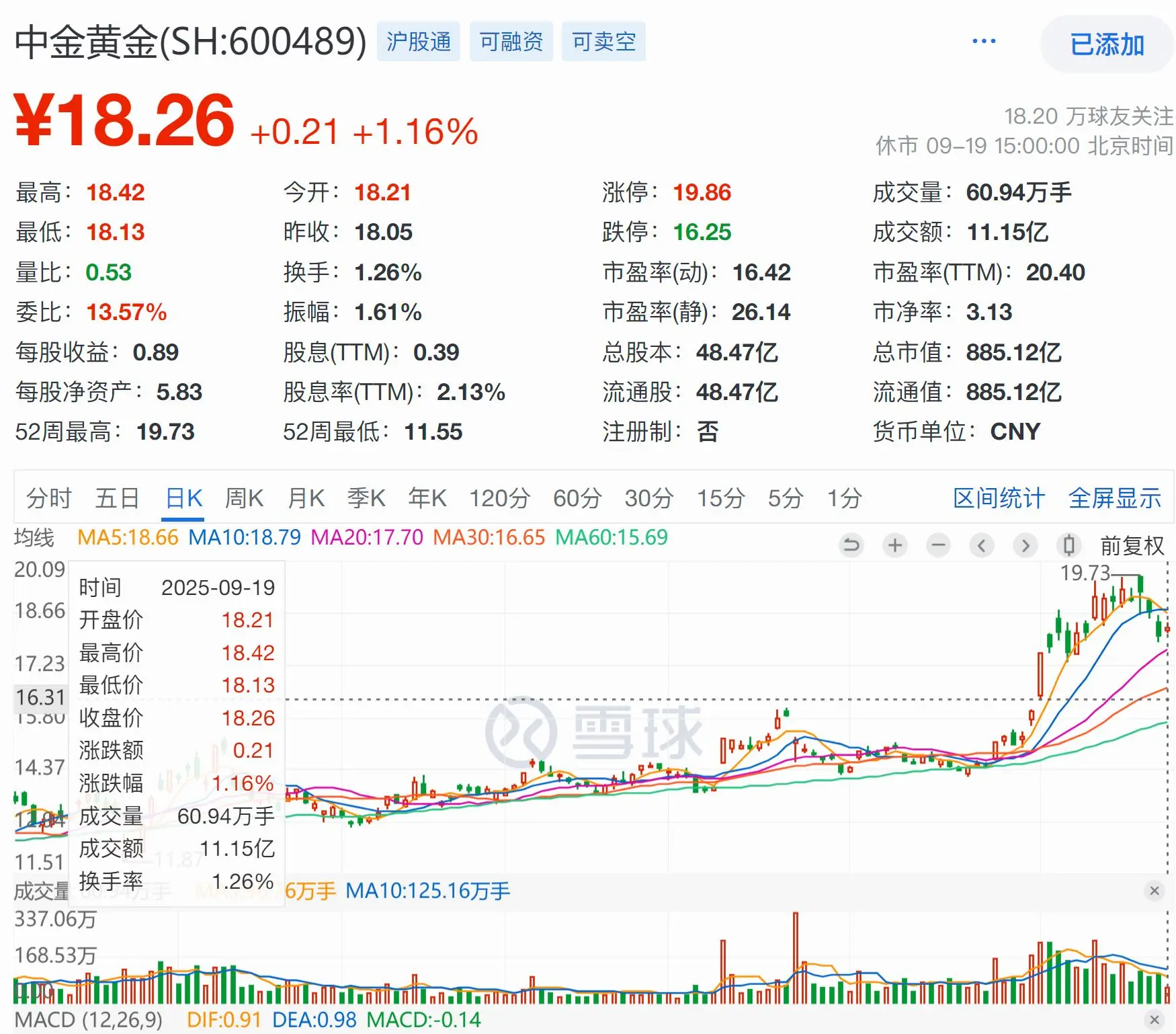The width and height of the screenshot is (1176, 1034).
Task: Dismiss the volume MA overlay with the × icon
Action: coord(1154,891)
